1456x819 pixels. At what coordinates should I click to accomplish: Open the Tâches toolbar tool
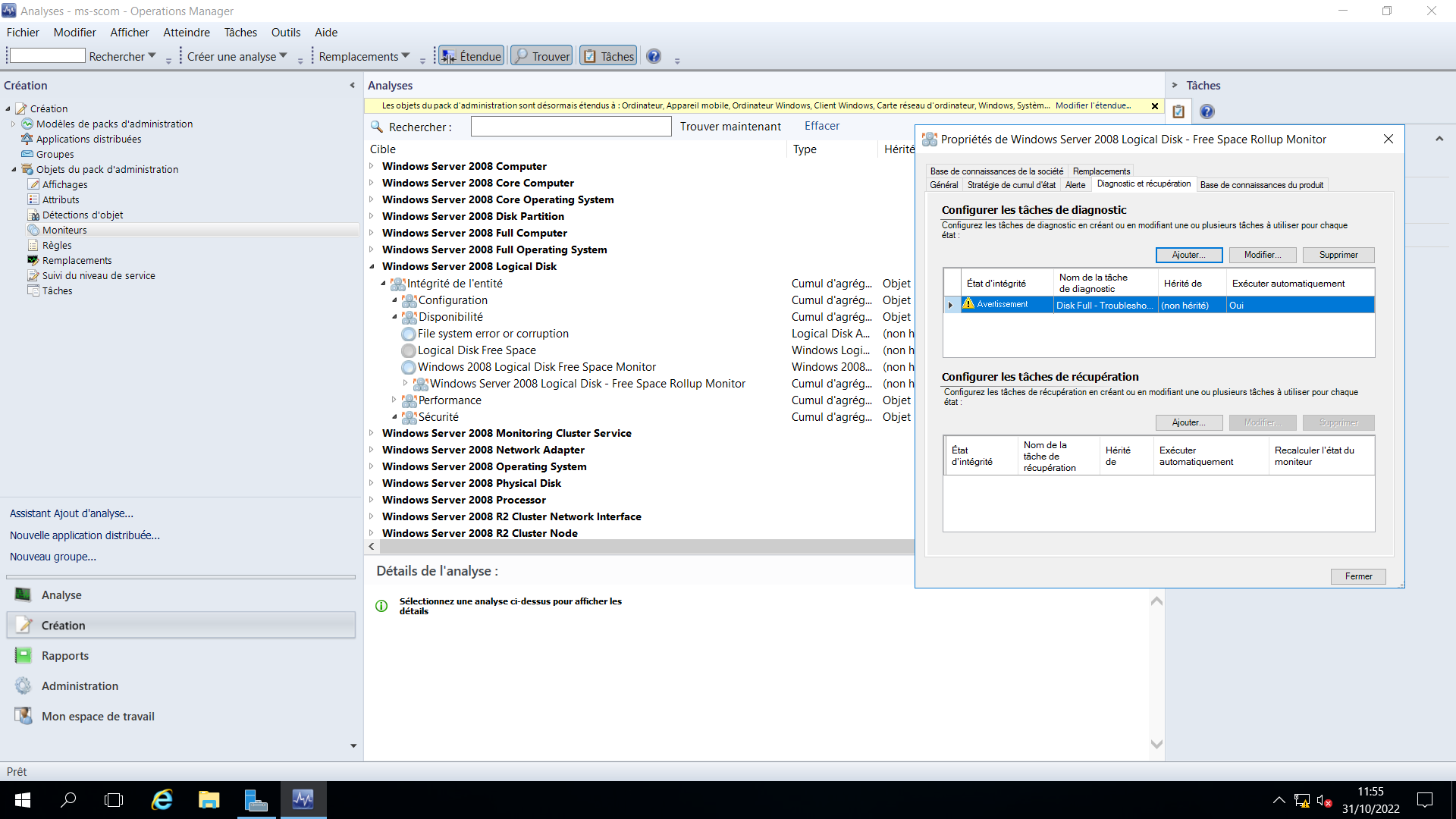point(607,55)
